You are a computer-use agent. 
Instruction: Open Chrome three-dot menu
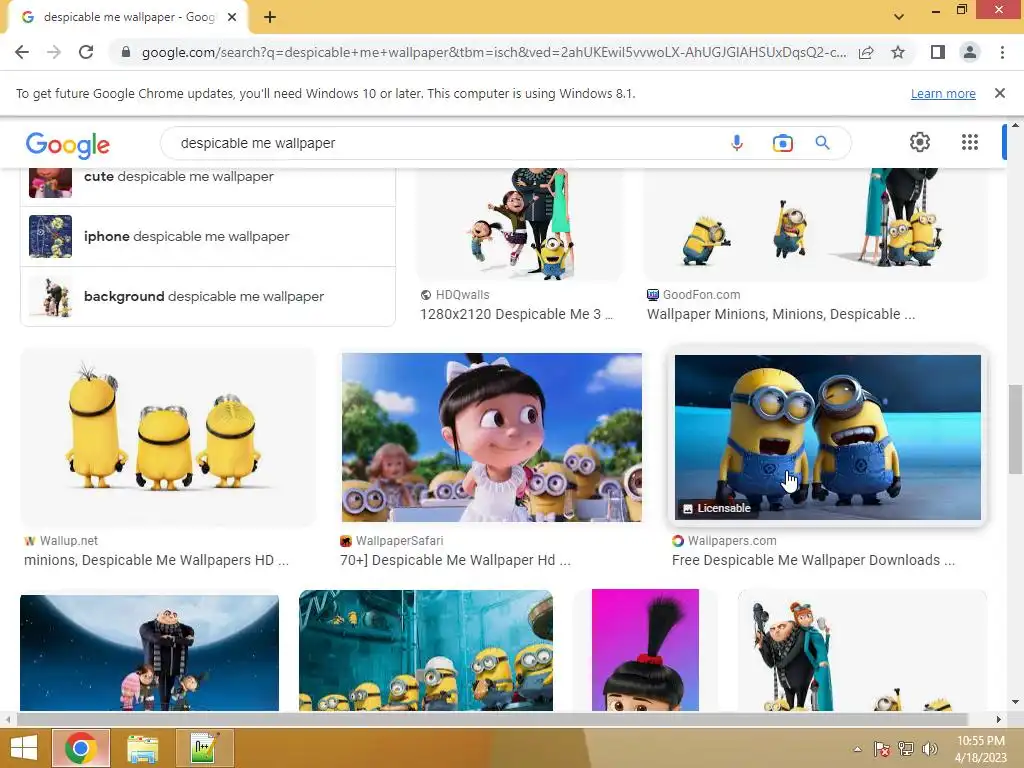click(x=1002, y=52)
